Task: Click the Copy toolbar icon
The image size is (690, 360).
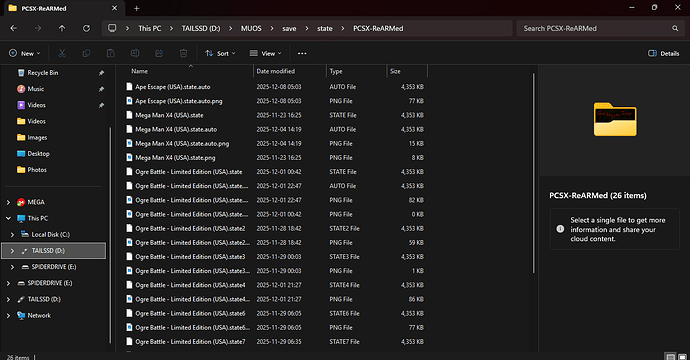Action: point(86,53)
